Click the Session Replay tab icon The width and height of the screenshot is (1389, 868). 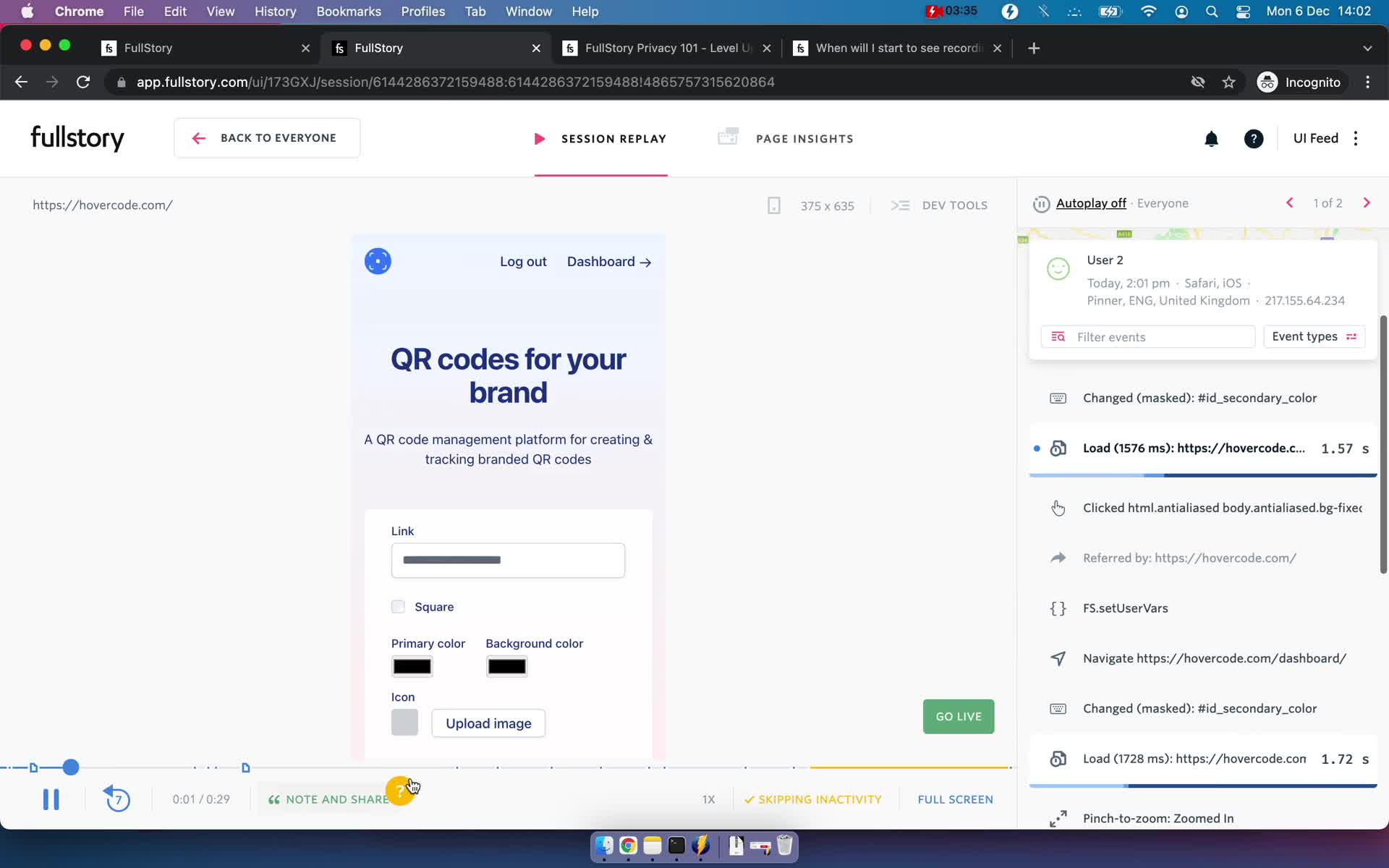[x=540, y=138]
